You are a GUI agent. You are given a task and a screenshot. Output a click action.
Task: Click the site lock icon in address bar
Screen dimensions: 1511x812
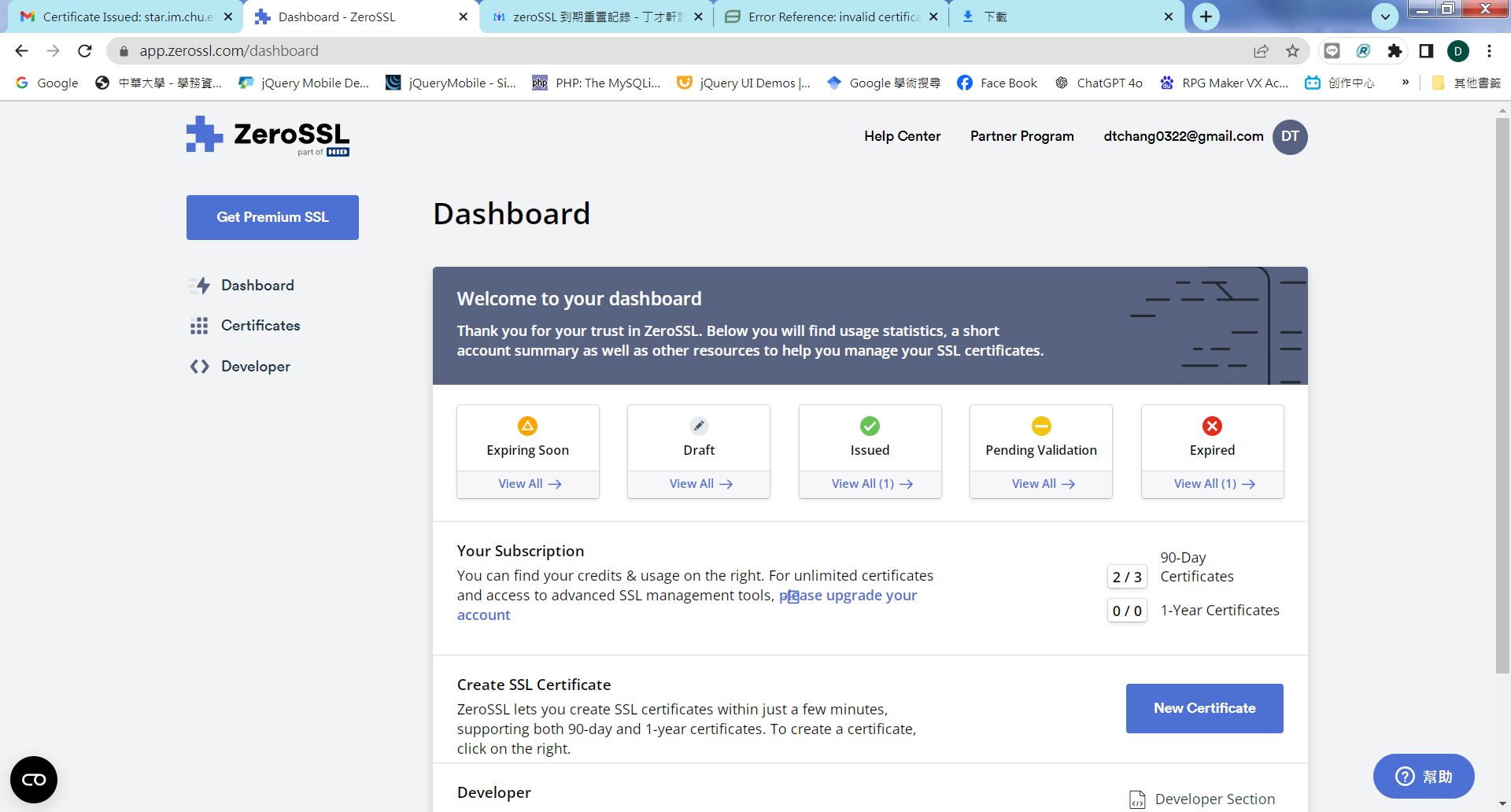(x=124, y=51)
